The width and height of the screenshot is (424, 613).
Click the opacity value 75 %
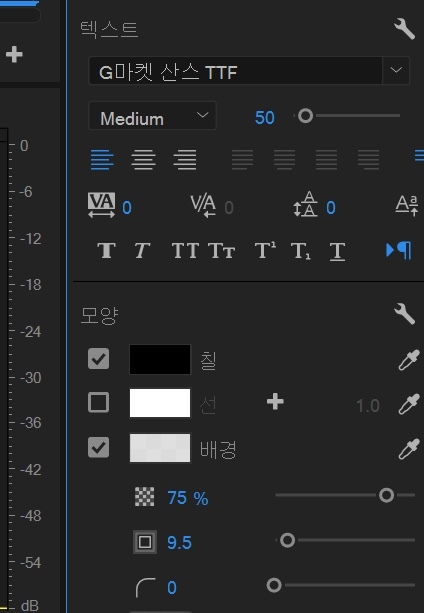coord(188,498)
